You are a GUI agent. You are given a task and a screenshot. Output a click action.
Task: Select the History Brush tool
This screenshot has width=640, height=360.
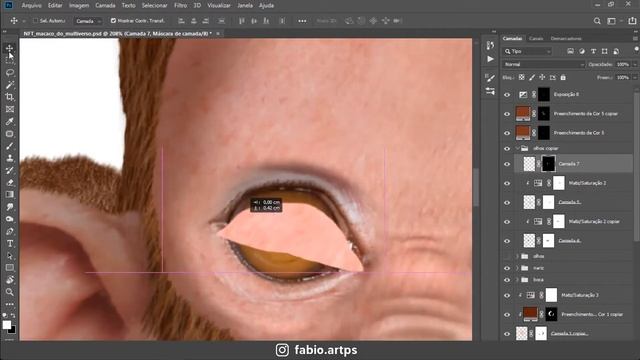pos(10,171)
